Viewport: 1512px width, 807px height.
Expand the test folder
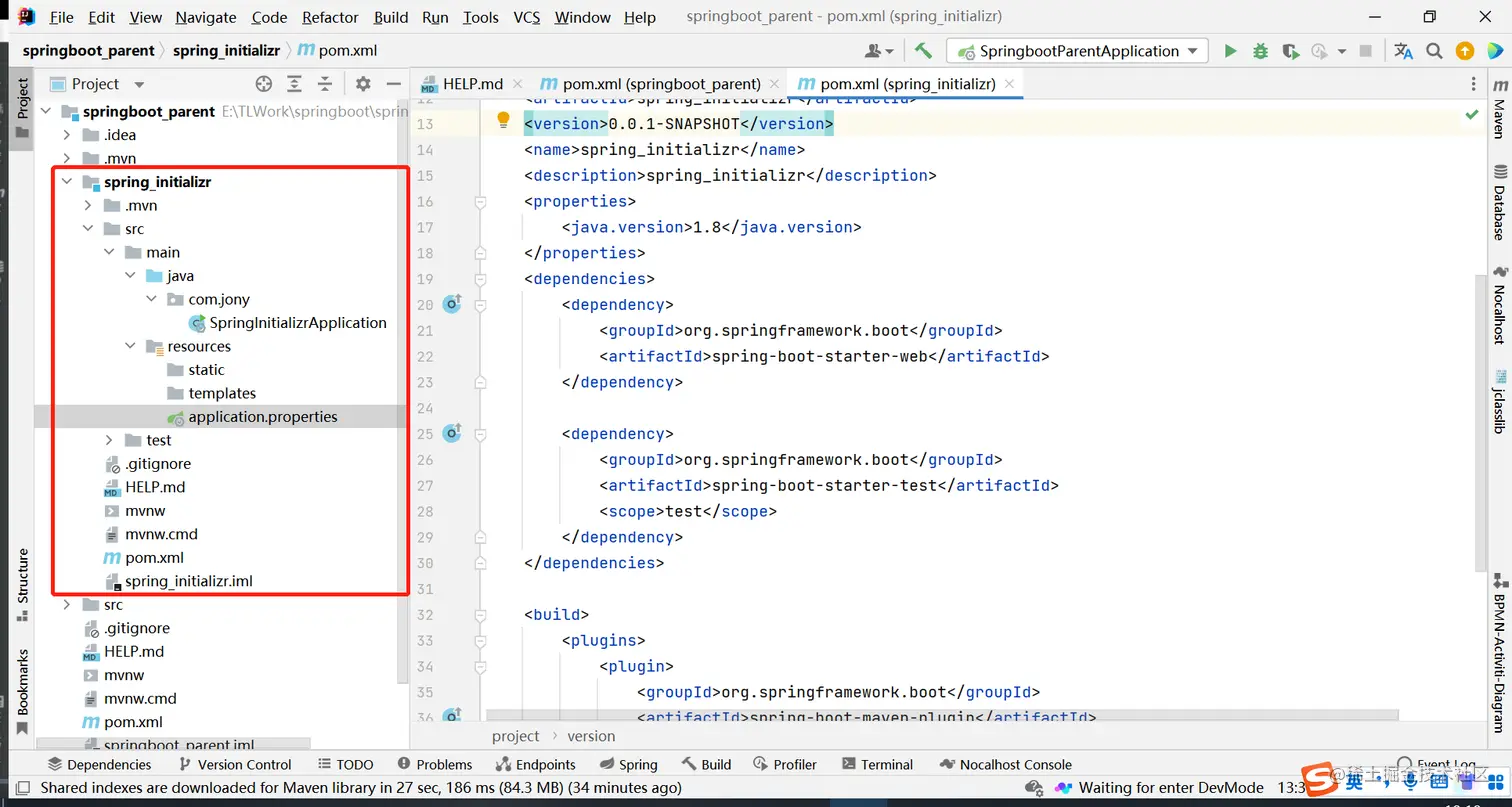click(x=109, y=440)
